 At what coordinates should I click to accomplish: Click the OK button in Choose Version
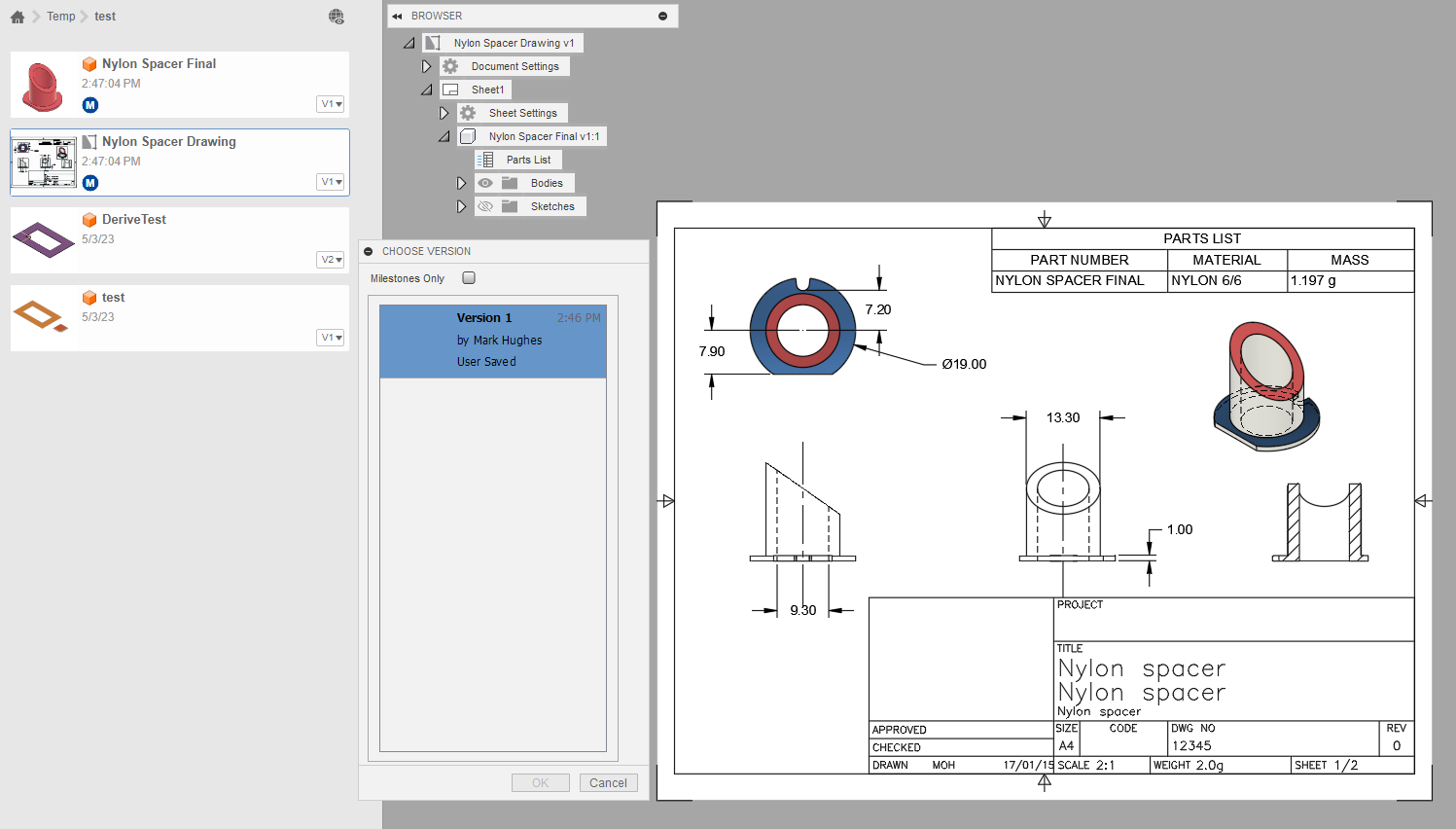[541, 783]
